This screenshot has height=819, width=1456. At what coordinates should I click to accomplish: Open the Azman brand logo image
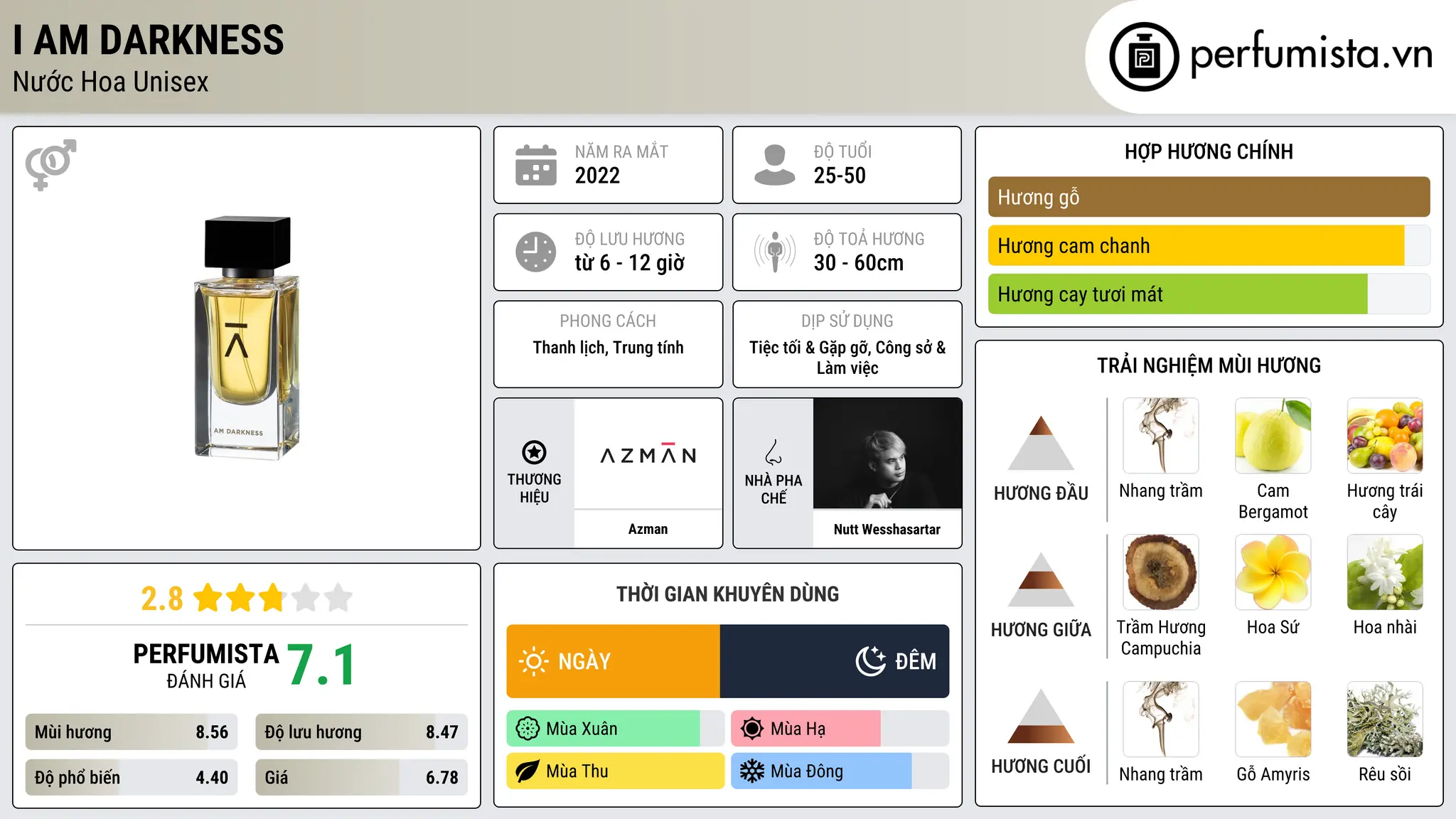pyautogui.click(x=648, y=454)
